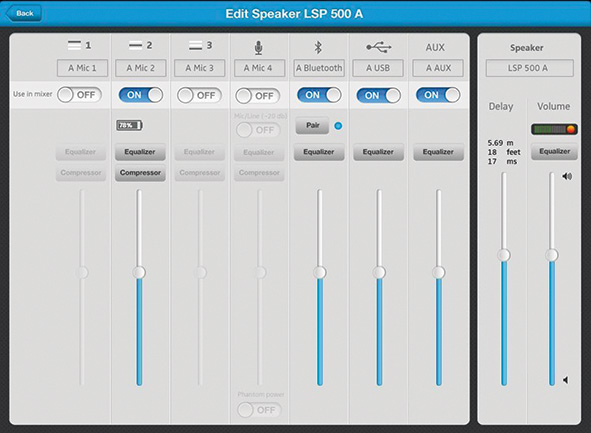Click the Pair button for Bluetooth

312,125
